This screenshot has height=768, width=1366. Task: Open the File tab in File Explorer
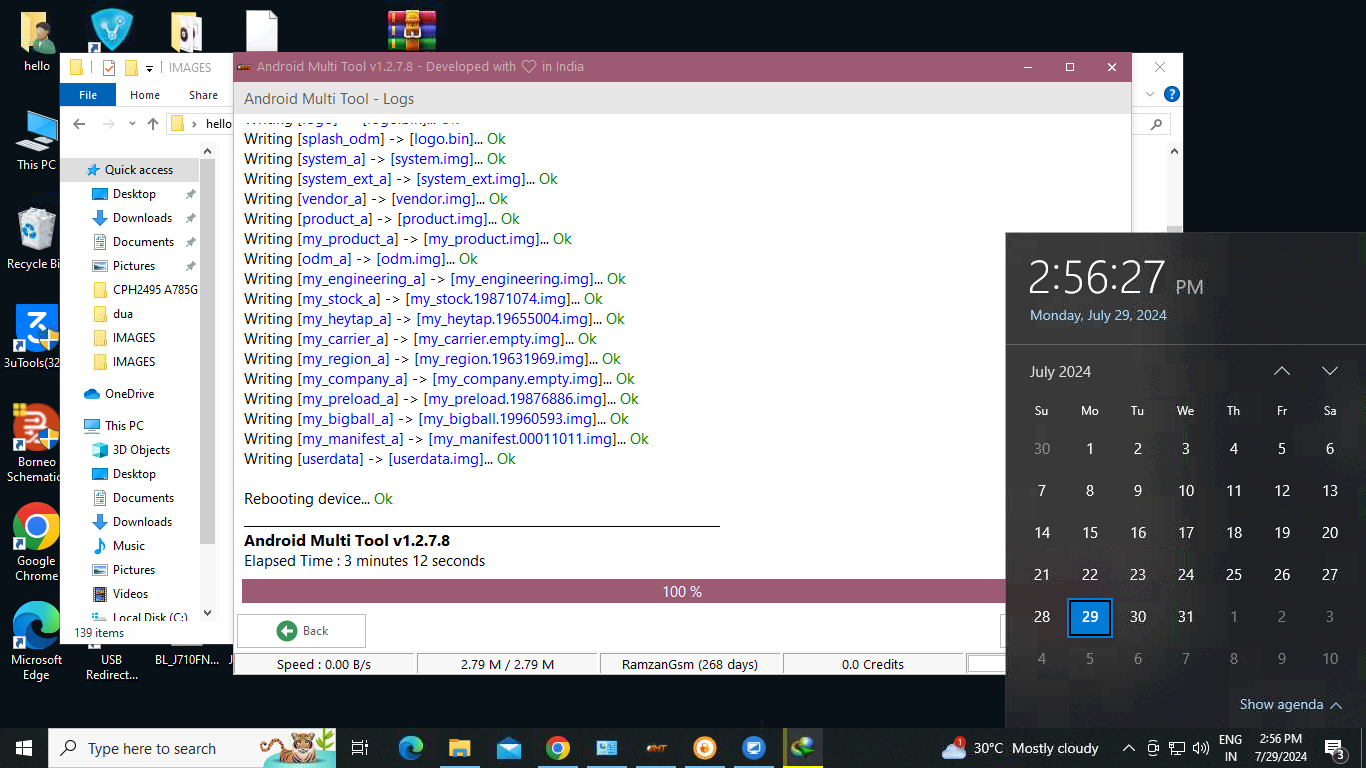click(88, 95)
